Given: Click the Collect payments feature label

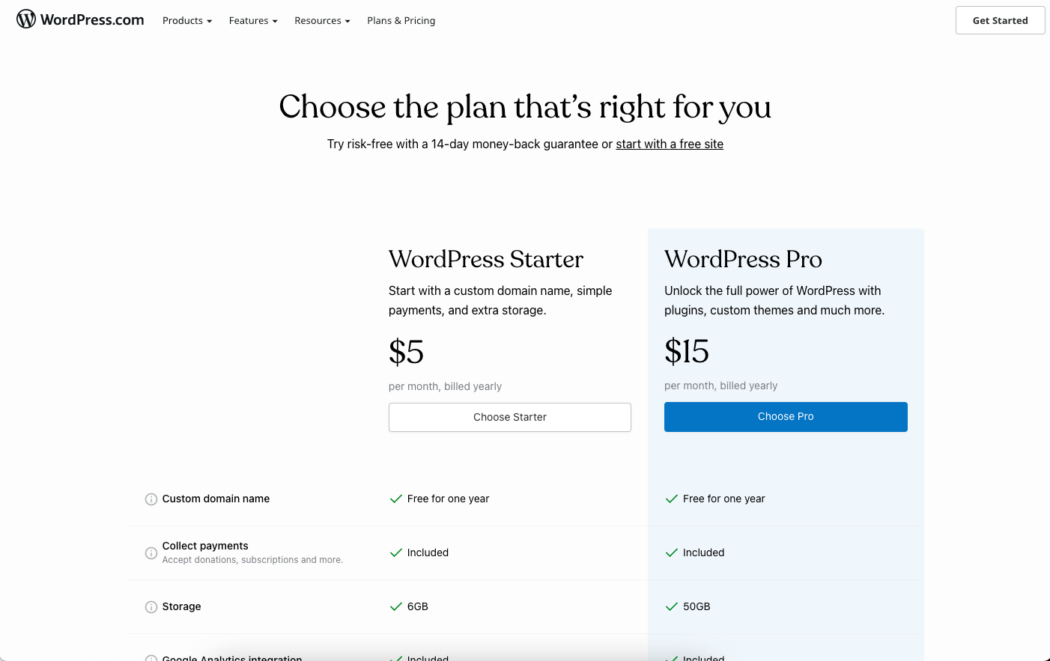Looking at the screenshot, I should 205,546.
